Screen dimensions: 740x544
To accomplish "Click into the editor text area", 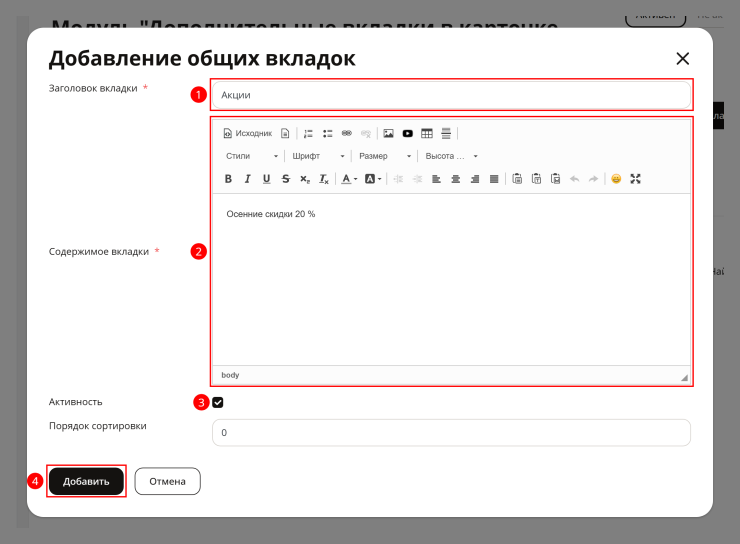I will [452, 279].
